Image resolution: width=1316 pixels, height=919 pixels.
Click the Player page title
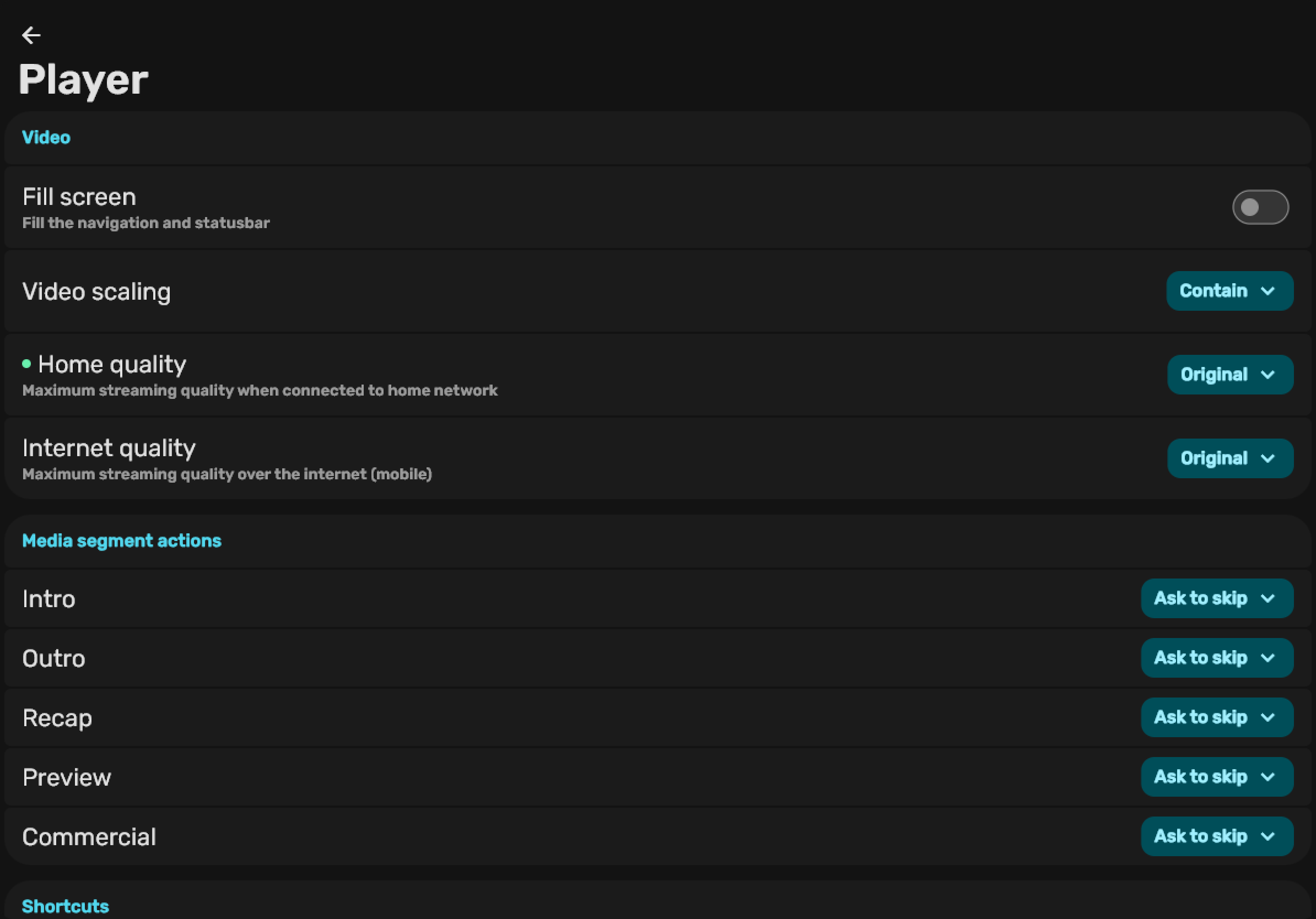84,79
